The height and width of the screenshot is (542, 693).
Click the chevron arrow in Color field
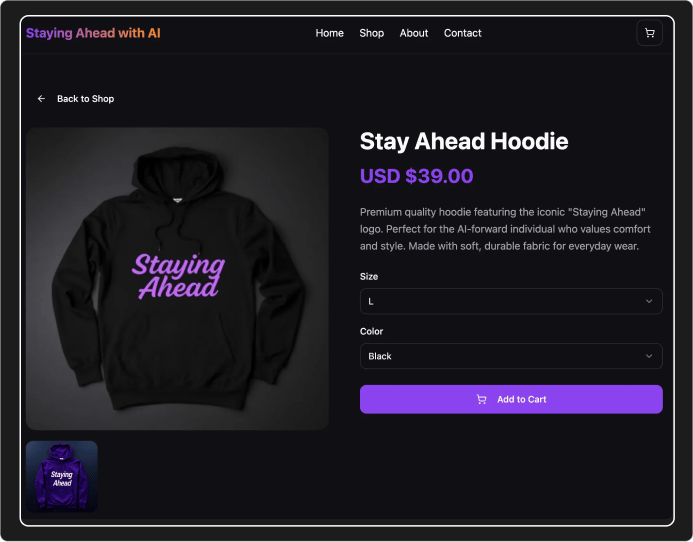point(649,356)
